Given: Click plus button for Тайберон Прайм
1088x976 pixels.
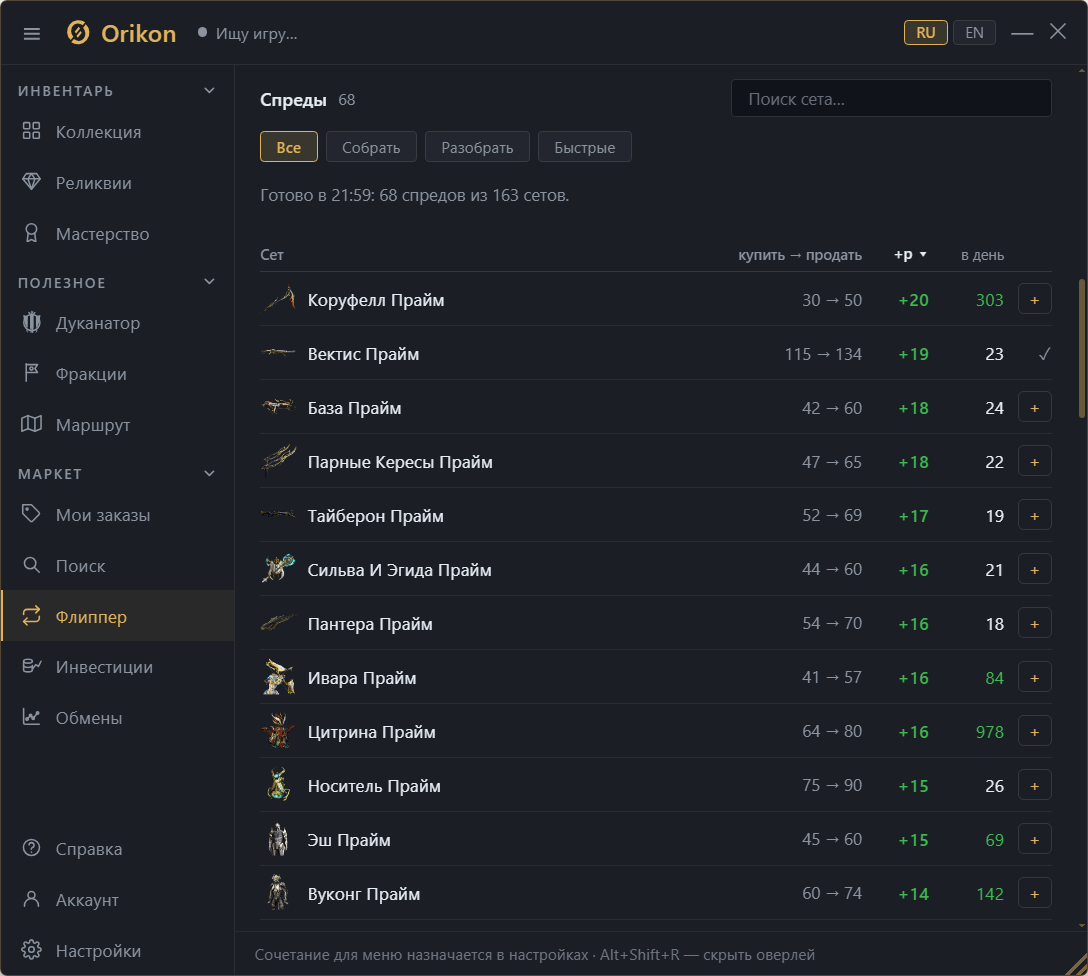Looking at the screenshot, I should coord(1035,516).
